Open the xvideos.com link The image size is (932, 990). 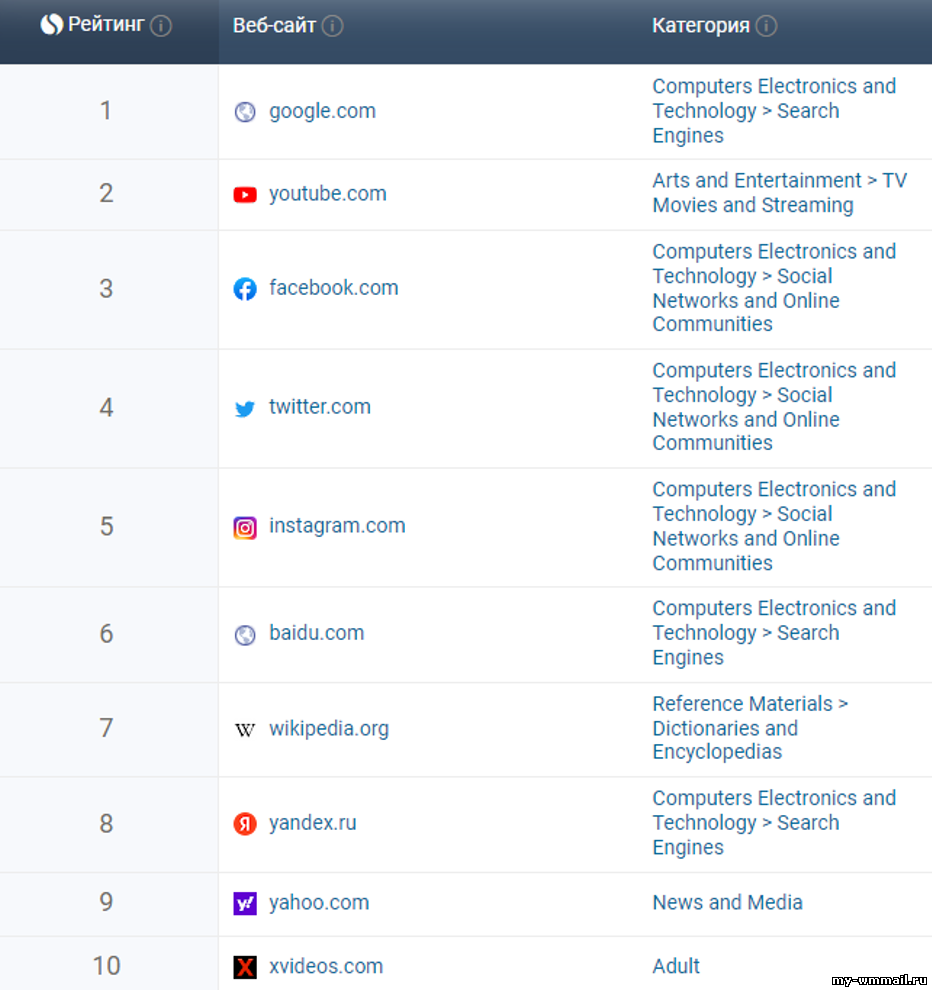click(x=326, y=966)
